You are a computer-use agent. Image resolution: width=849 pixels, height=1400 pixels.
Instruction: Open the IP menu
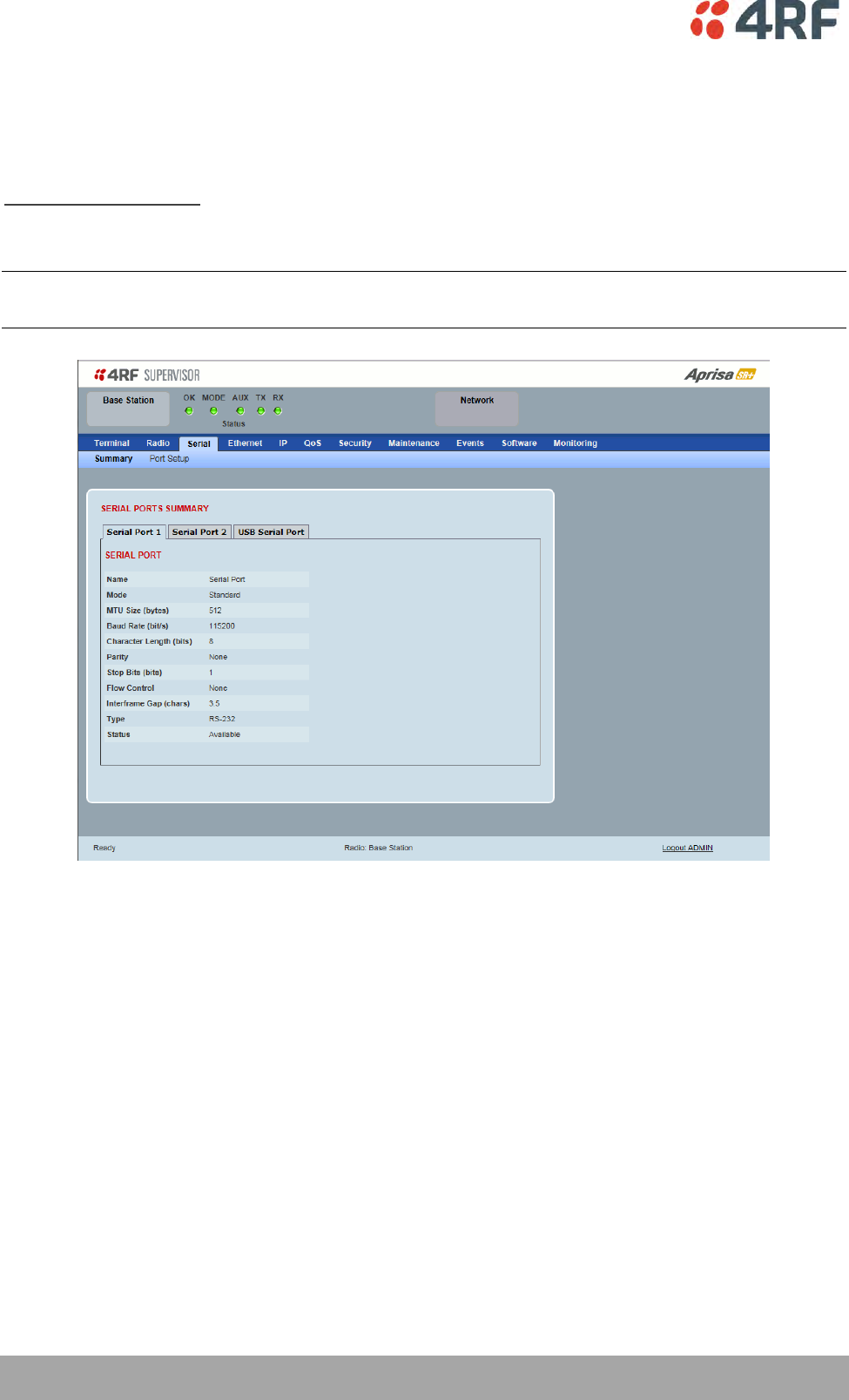pyautogui.click(x=283, y=443)
